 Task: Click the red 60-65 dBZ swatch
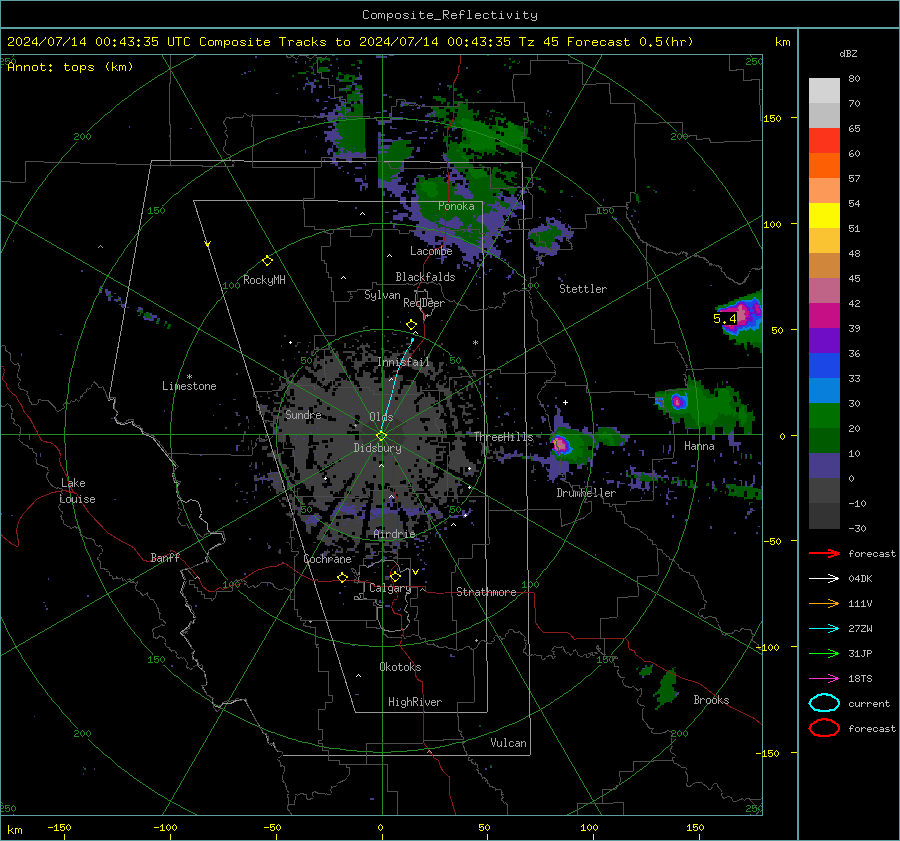click(824, 141)
